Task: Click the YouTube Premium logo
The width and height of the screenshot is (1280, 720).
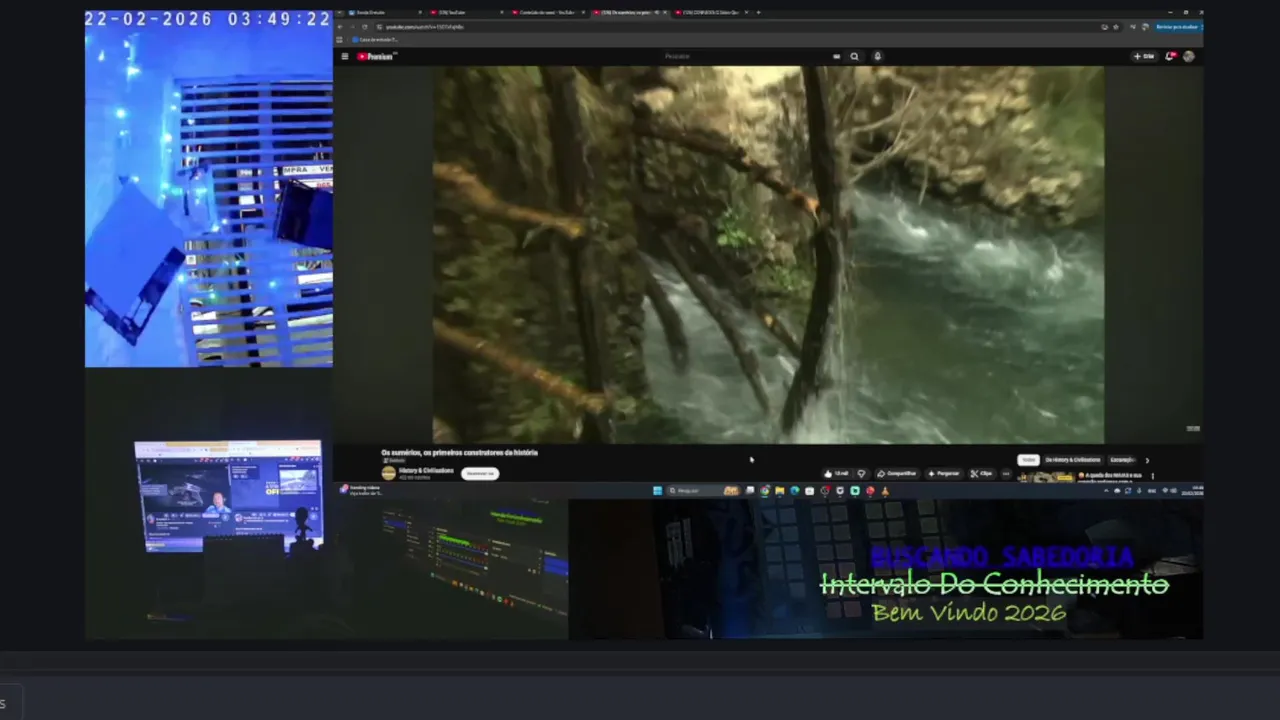Action: pyautogui.click(x=377, y=56)
